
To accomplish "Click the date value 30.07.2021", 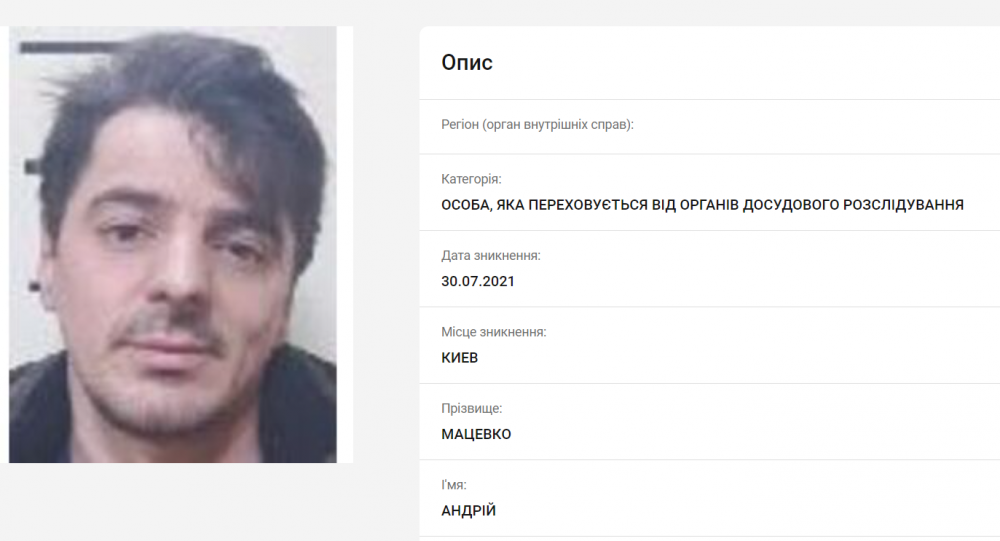I will [x=478, y=281].
